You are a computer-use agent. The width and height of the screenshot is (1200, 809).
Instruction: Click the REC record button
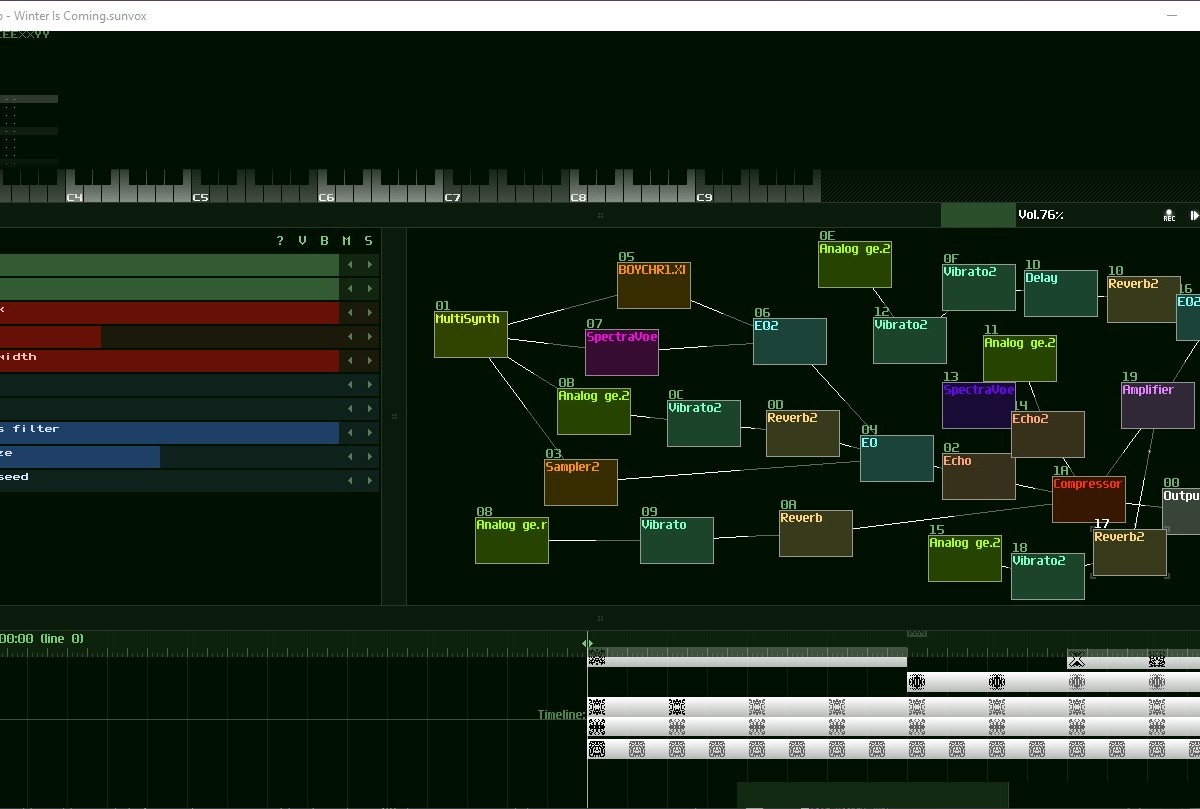pos(1169,216)
